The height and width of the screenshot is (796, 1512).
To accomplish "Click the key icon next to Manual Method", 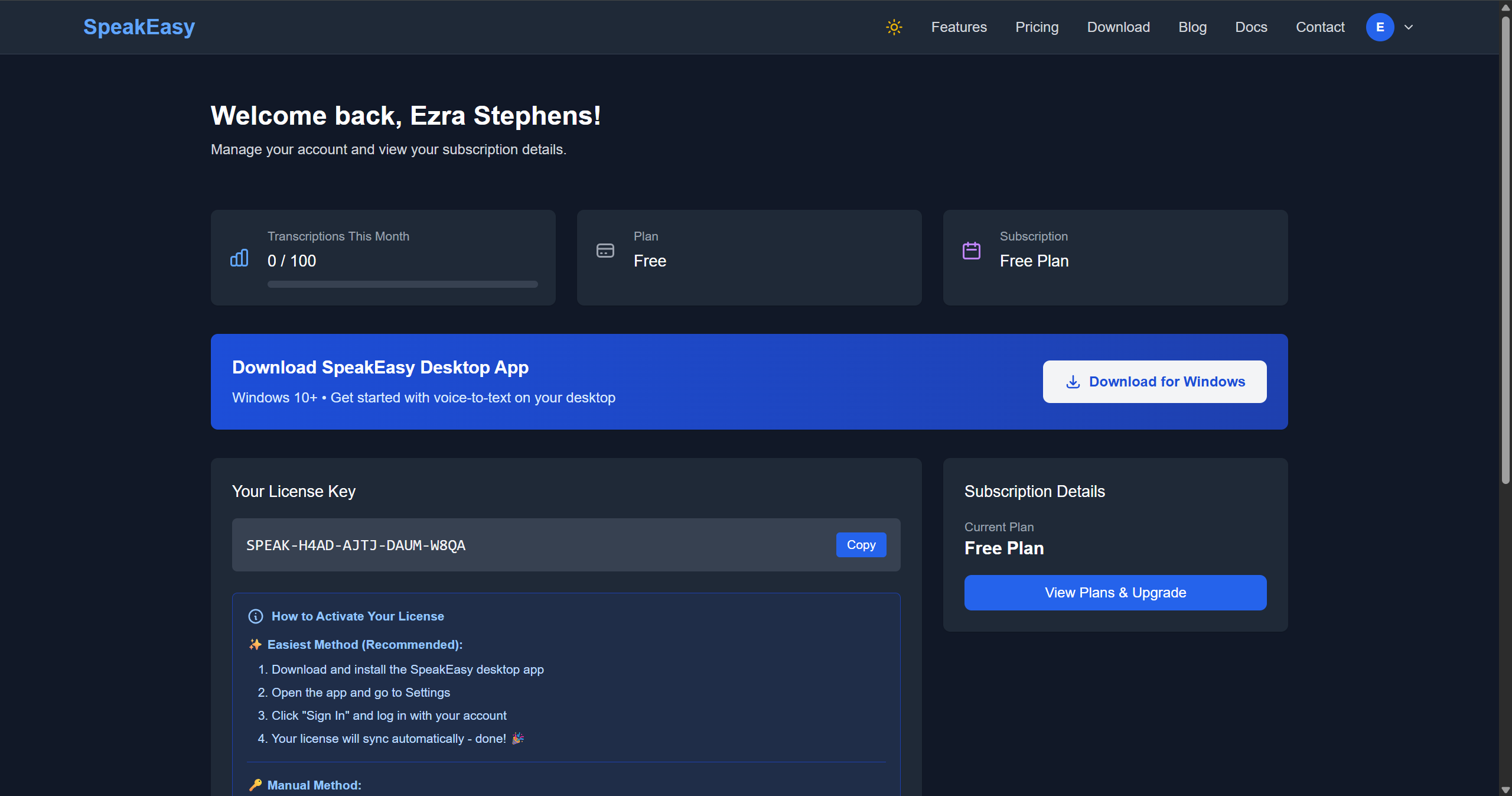I will pos(255,785).
